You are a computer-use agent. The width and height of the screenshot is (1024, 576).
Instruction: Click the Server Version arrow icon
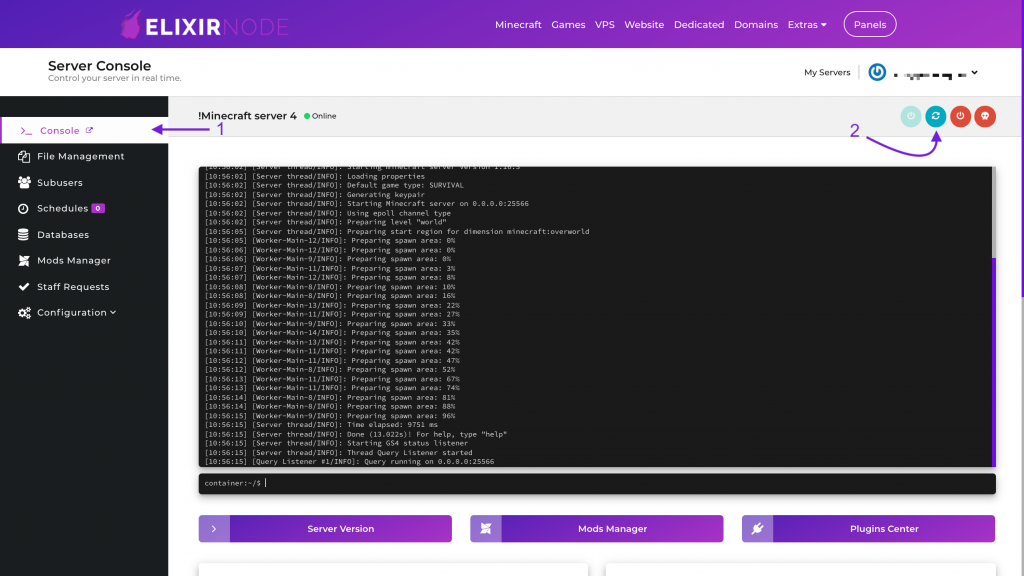pos(214,529)
